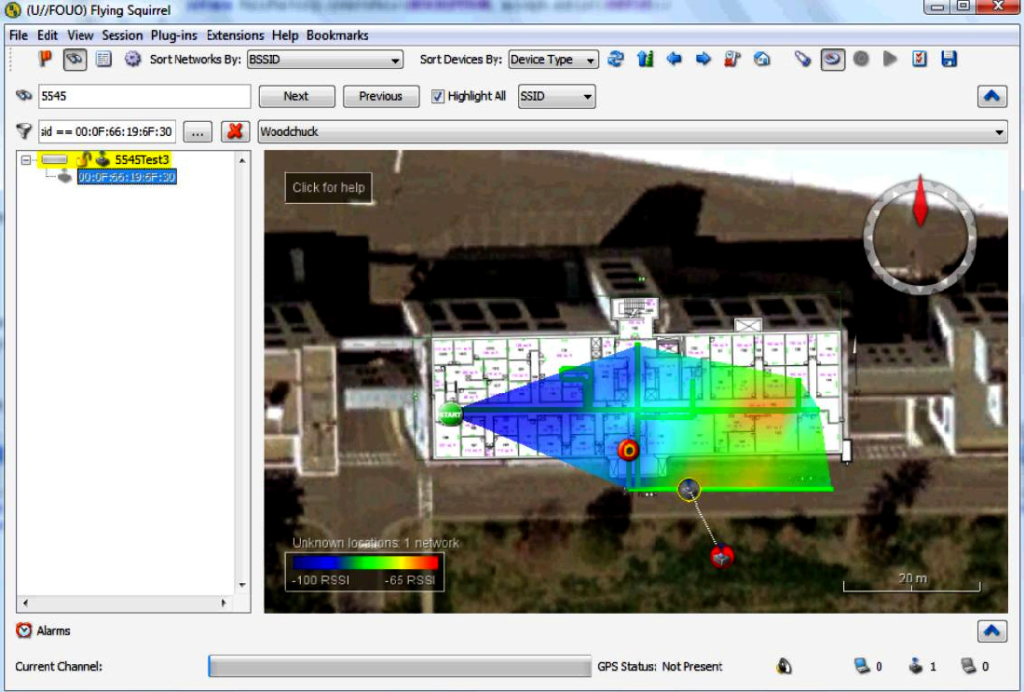The height and width of the screenshot is (692, 1024).
Task: Clear the filter with red X icon
Action: (235, 132)
